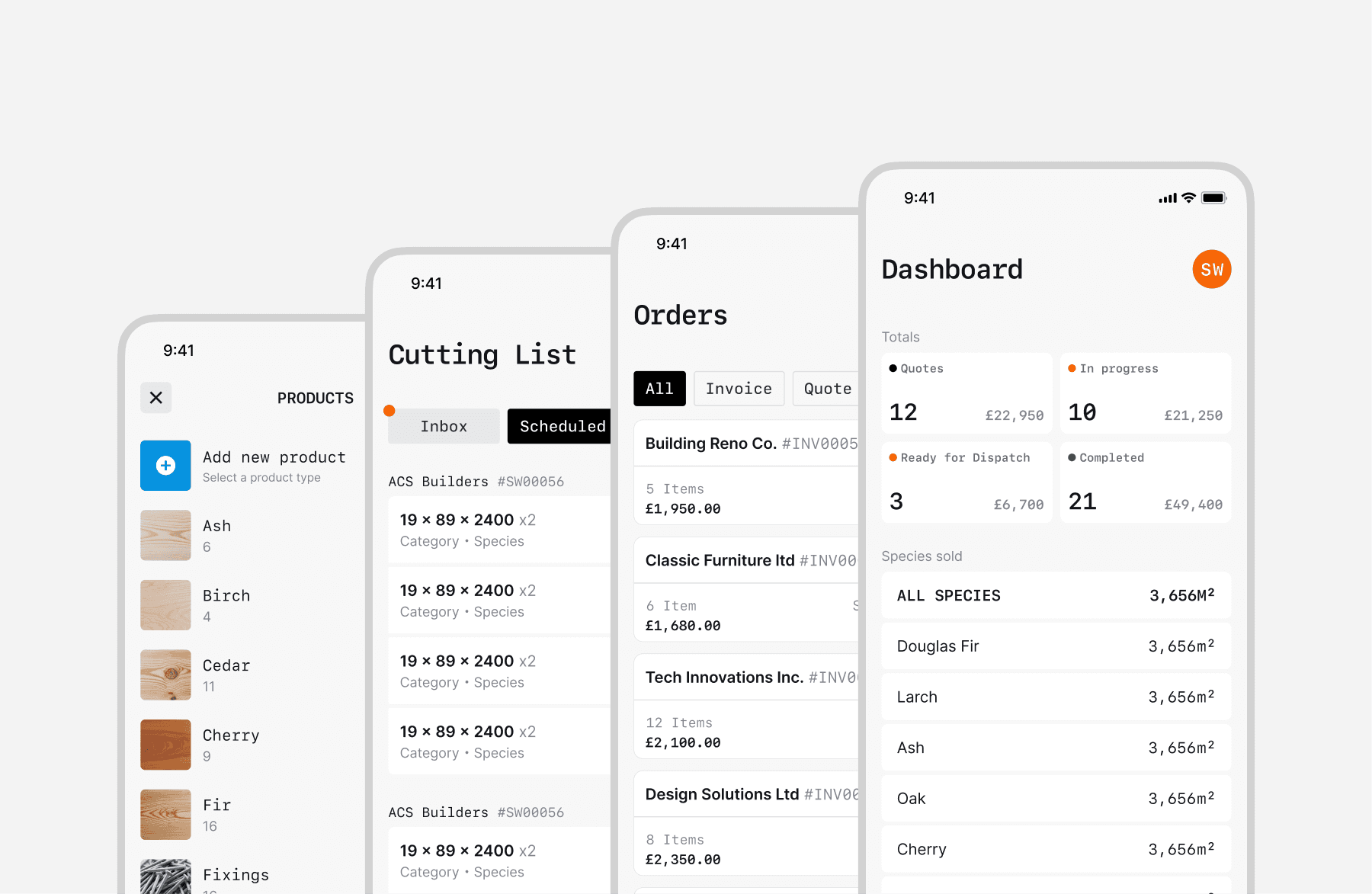Click the Cutting List title
The width and height of the screenshot is (1372, 894).
(x=482, y=354)
